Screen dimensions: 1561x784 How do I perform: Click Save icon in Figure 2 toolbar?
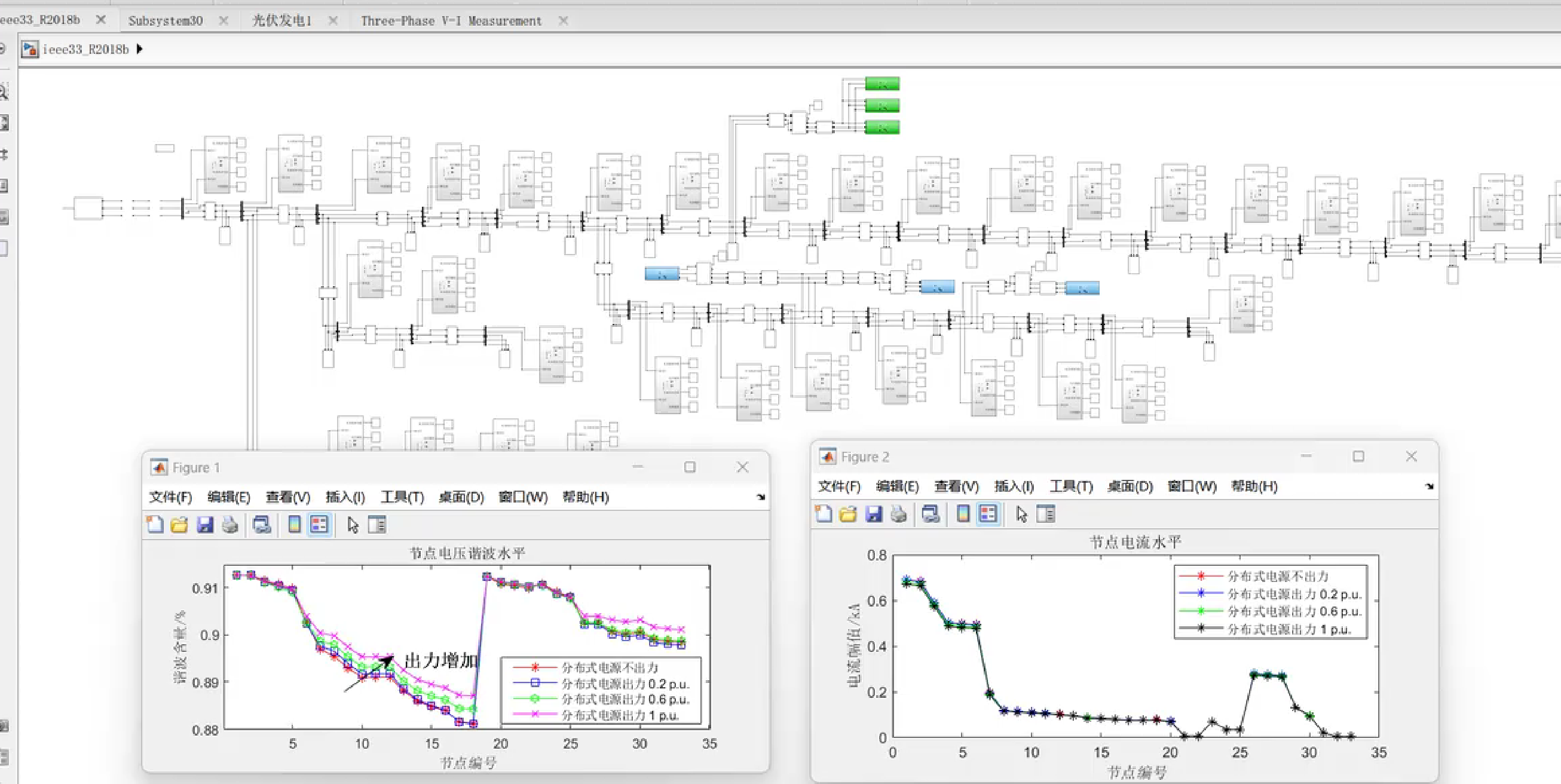pyautogui.click(x=874, y=514)
